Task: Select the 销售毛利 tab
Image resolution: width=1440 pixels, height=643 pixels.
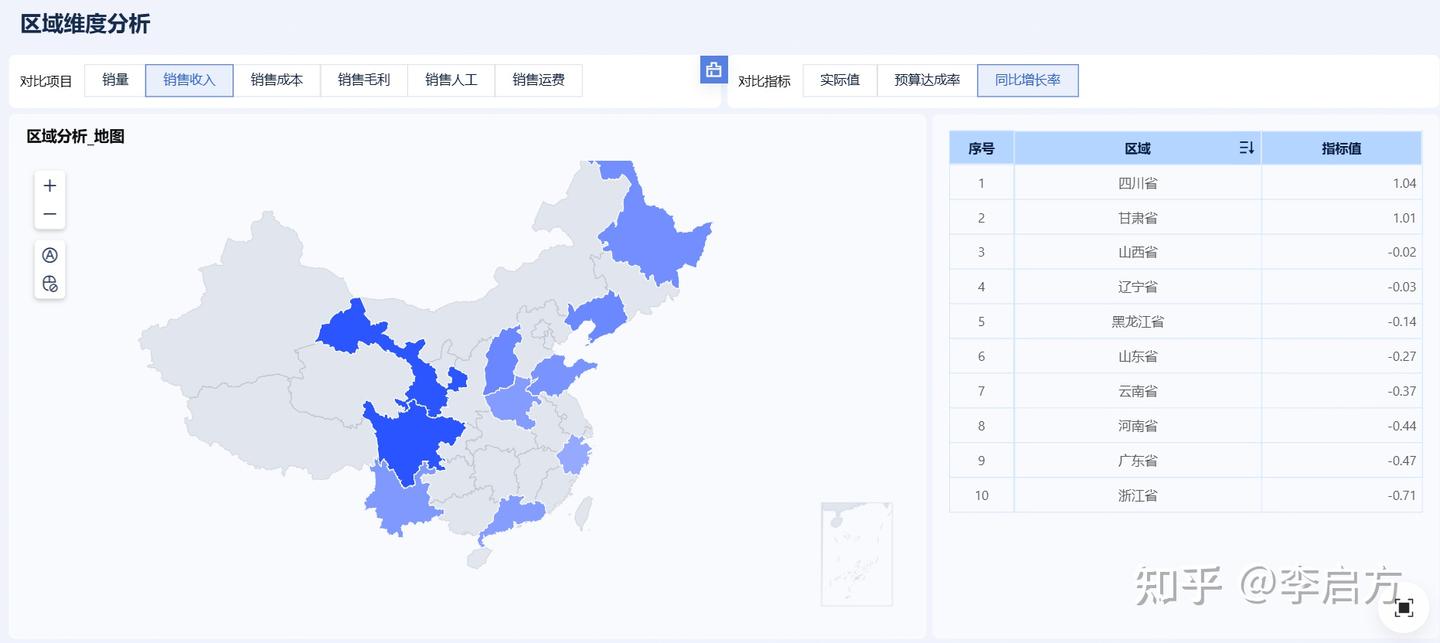Action: pos(364,80)
